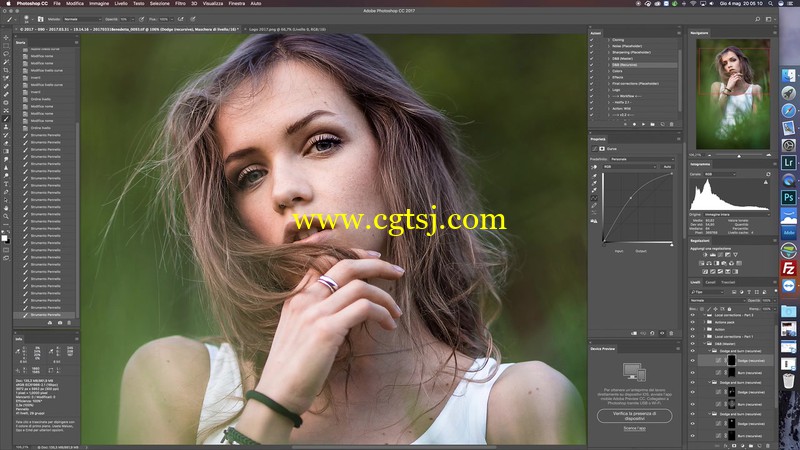Select the draw curve pencil icon
The width and height of the screenshot is (800, 450).
(594, 206)
